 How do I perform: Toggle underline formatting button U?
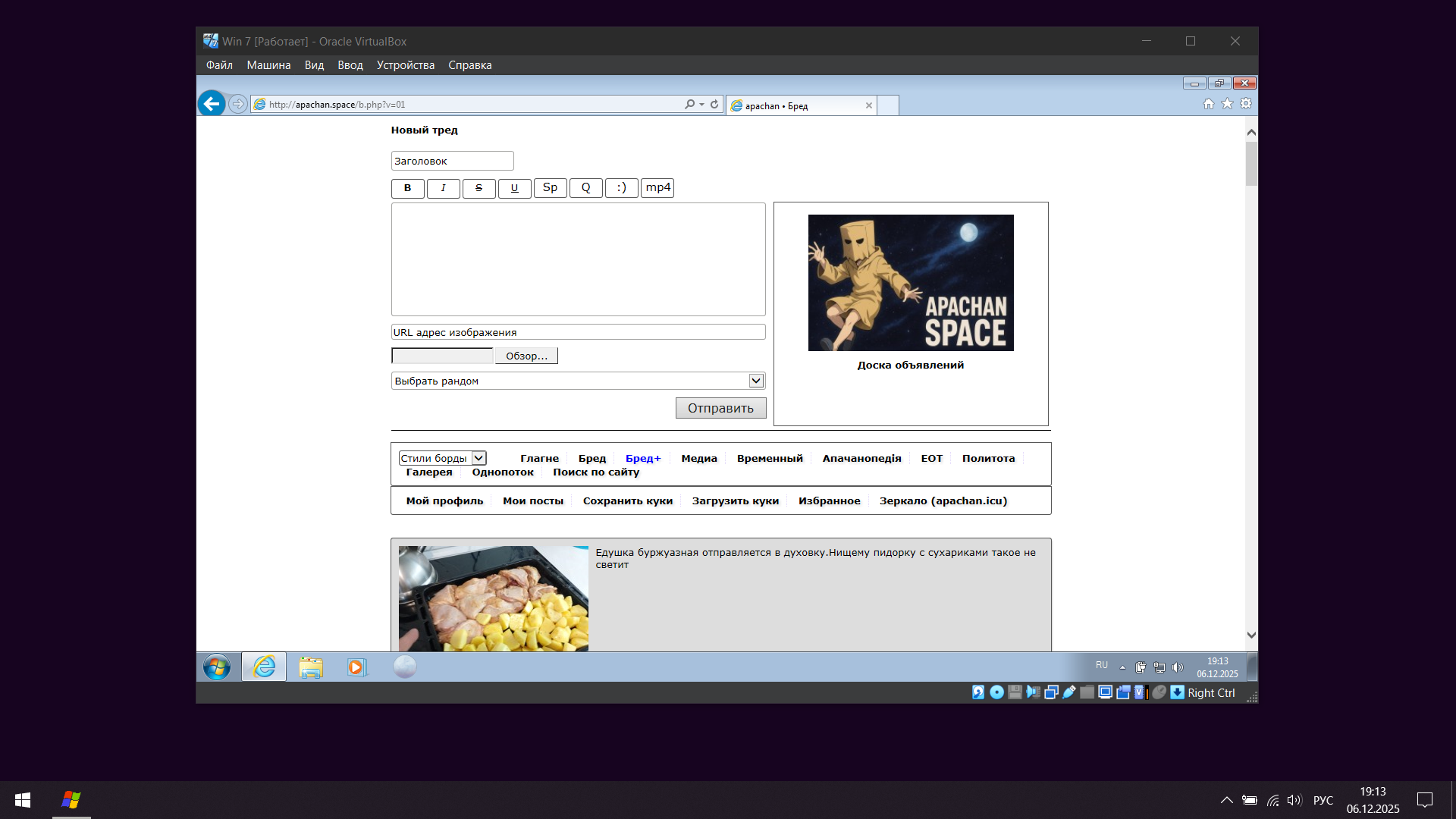514,188
